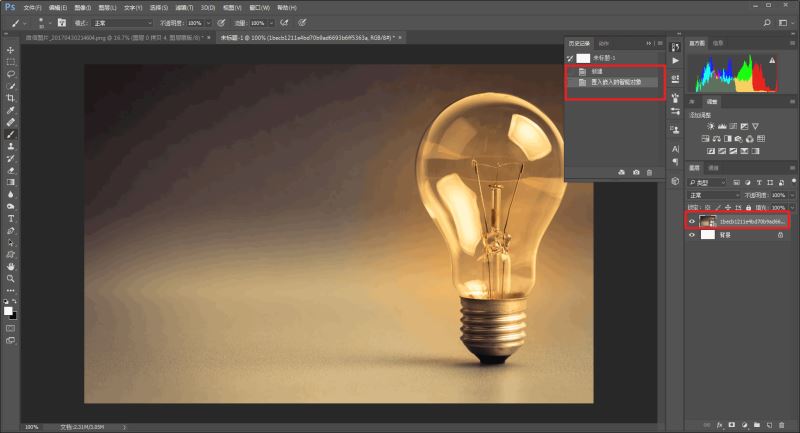This screenshot has height=433, width=800.
Task: Select the Clone Stamp tool
Action: pyautogui.click(x=10, y=146)
